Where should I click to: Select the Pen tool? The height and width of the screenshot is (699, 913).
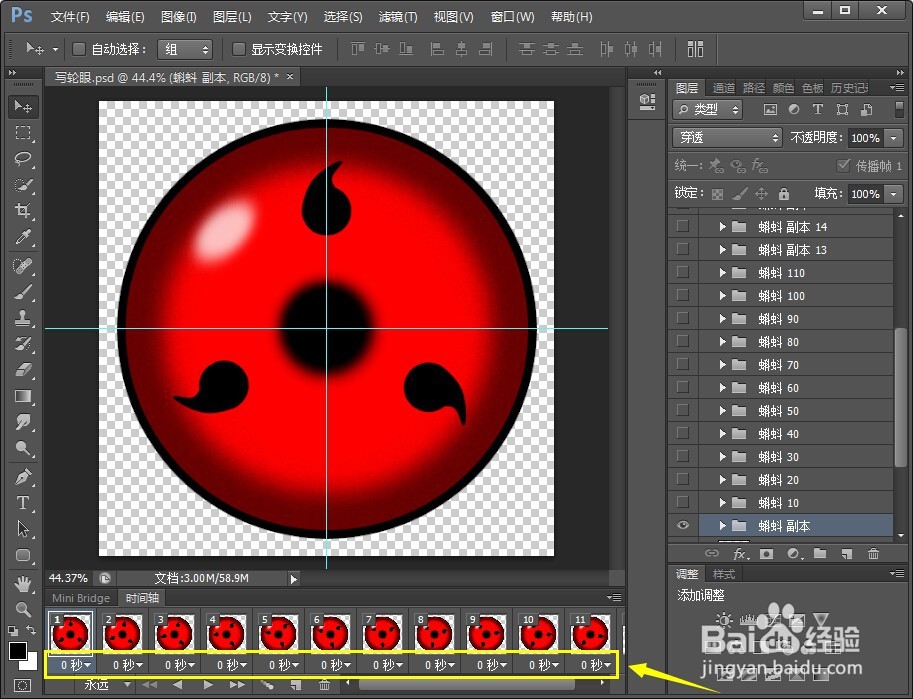[x=23, y=477]
